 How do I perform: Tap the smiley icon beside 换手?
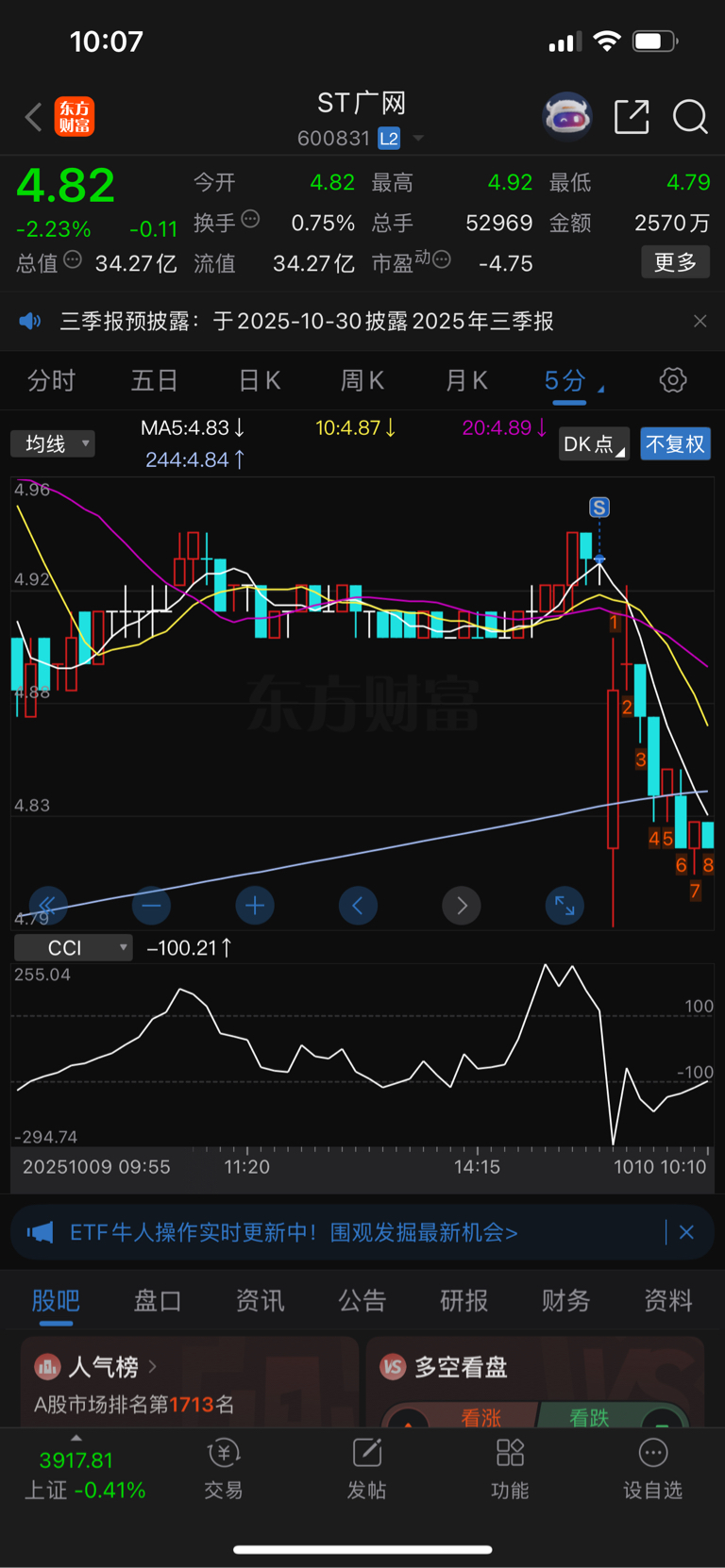[x=250, y=219]
